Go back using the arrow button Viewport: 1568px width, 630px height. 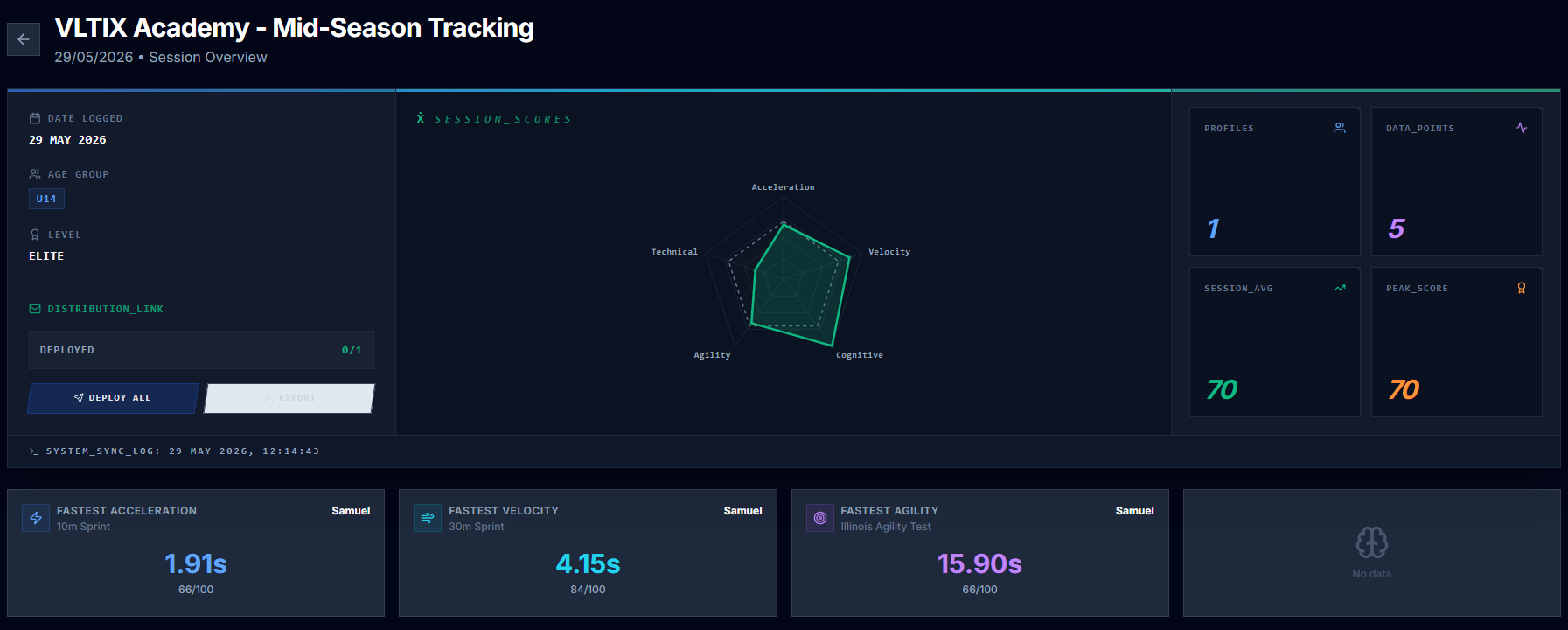[x=24, y=39]
